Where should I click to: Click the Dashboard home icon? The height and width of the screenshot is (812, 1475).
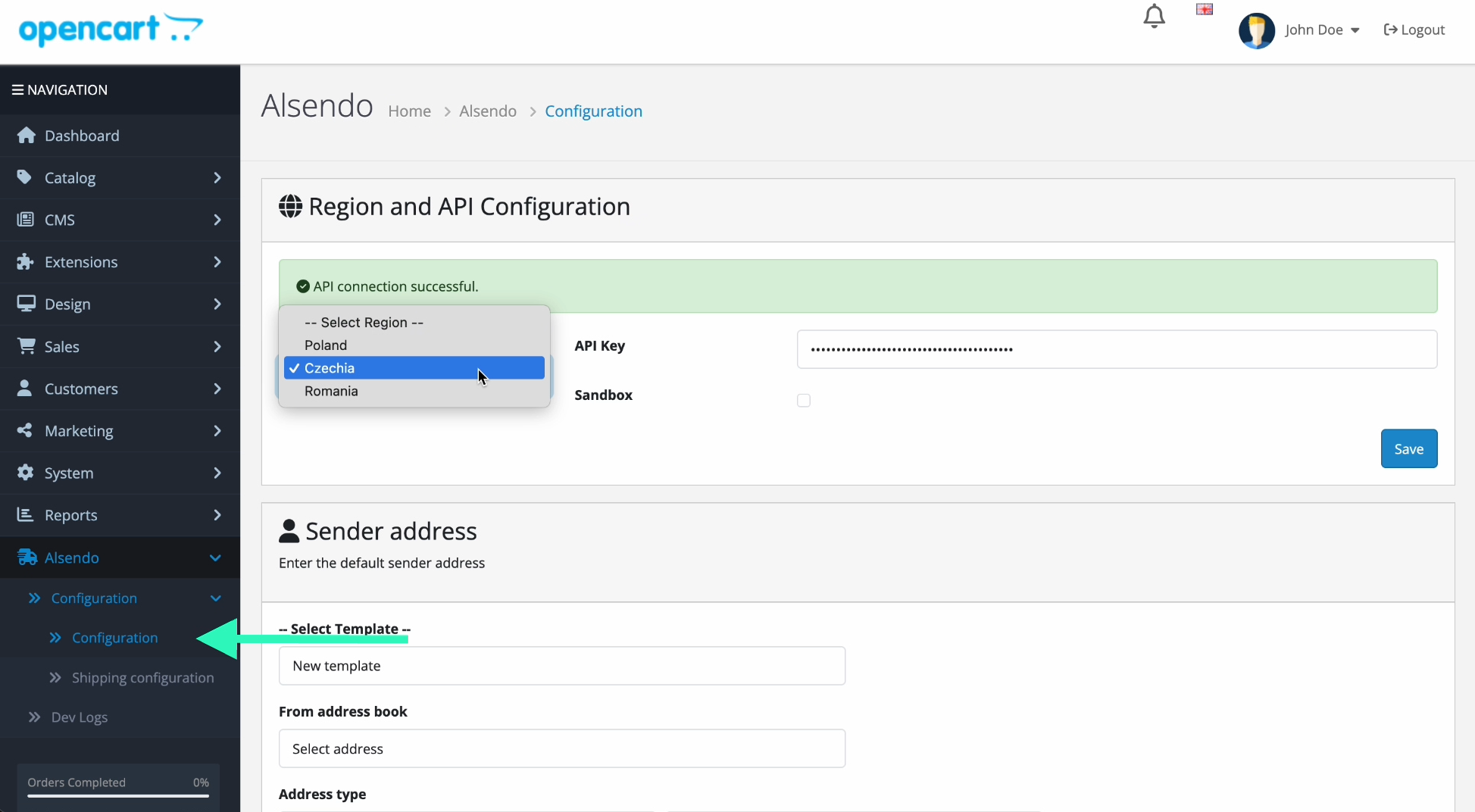point(27,135)
